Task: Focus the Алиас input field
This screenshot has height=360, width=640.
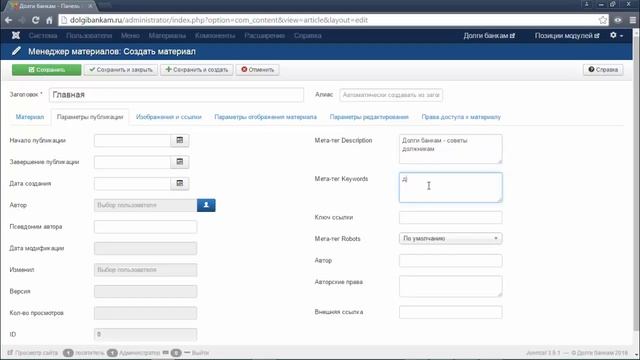Action: 391,95
